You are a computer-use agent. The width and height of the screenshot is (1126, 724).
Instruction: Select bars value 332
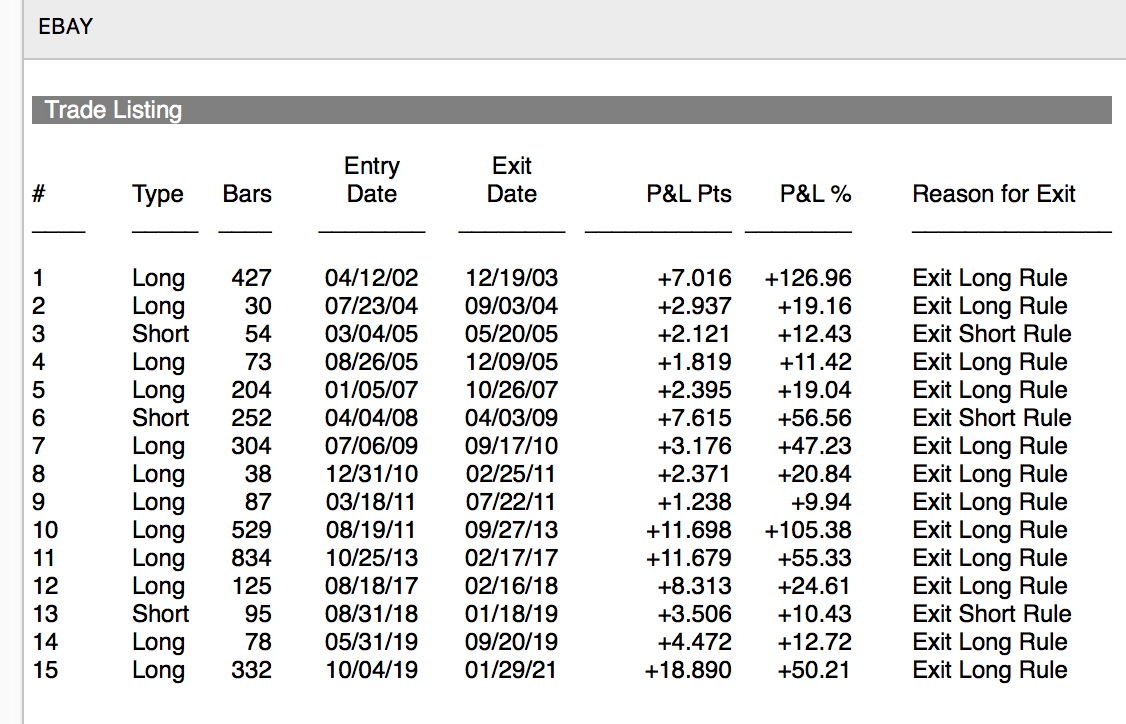(x=251, y=670)
